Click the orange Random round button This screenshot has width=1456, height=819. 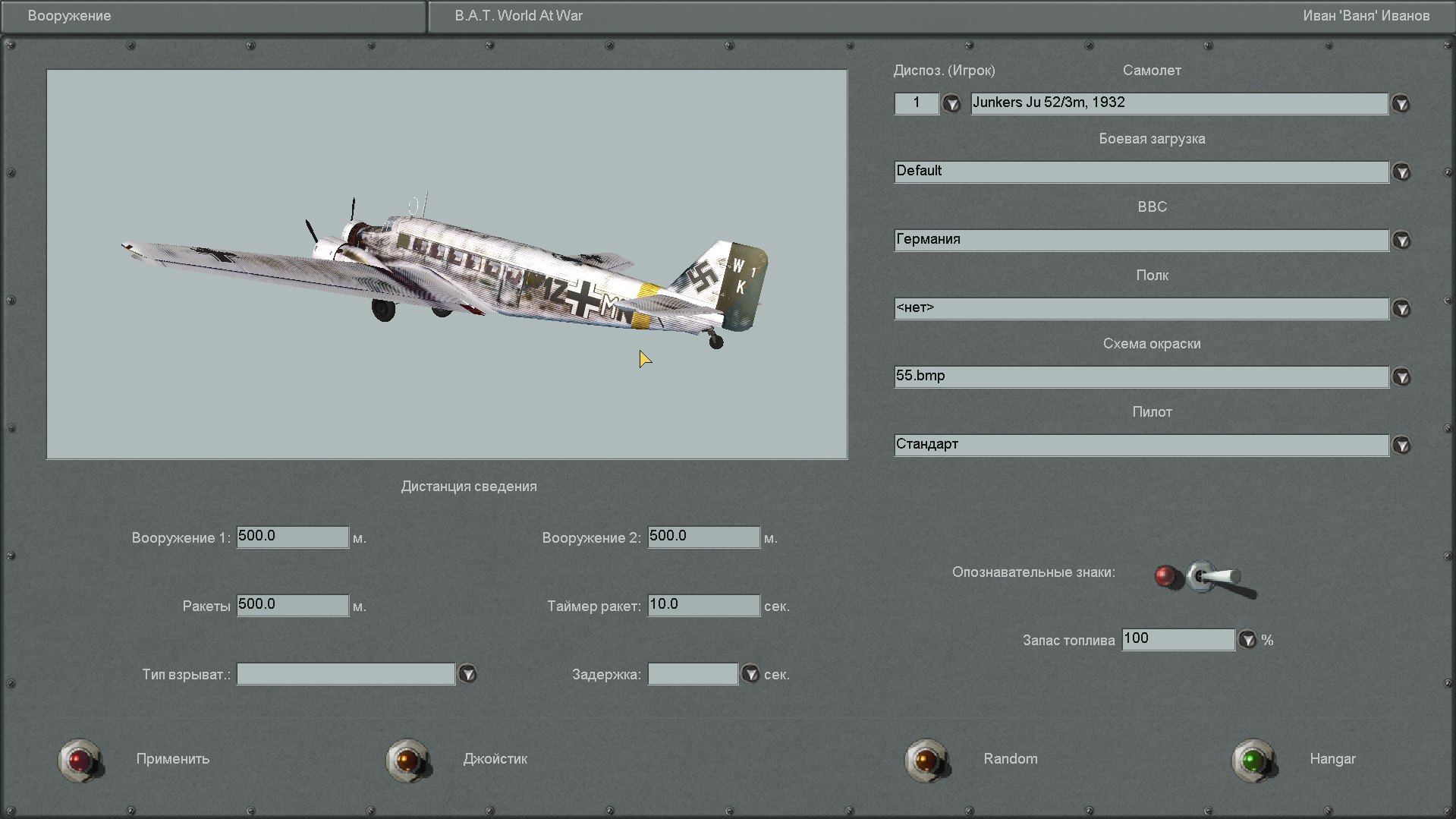[x=926, y=760]
